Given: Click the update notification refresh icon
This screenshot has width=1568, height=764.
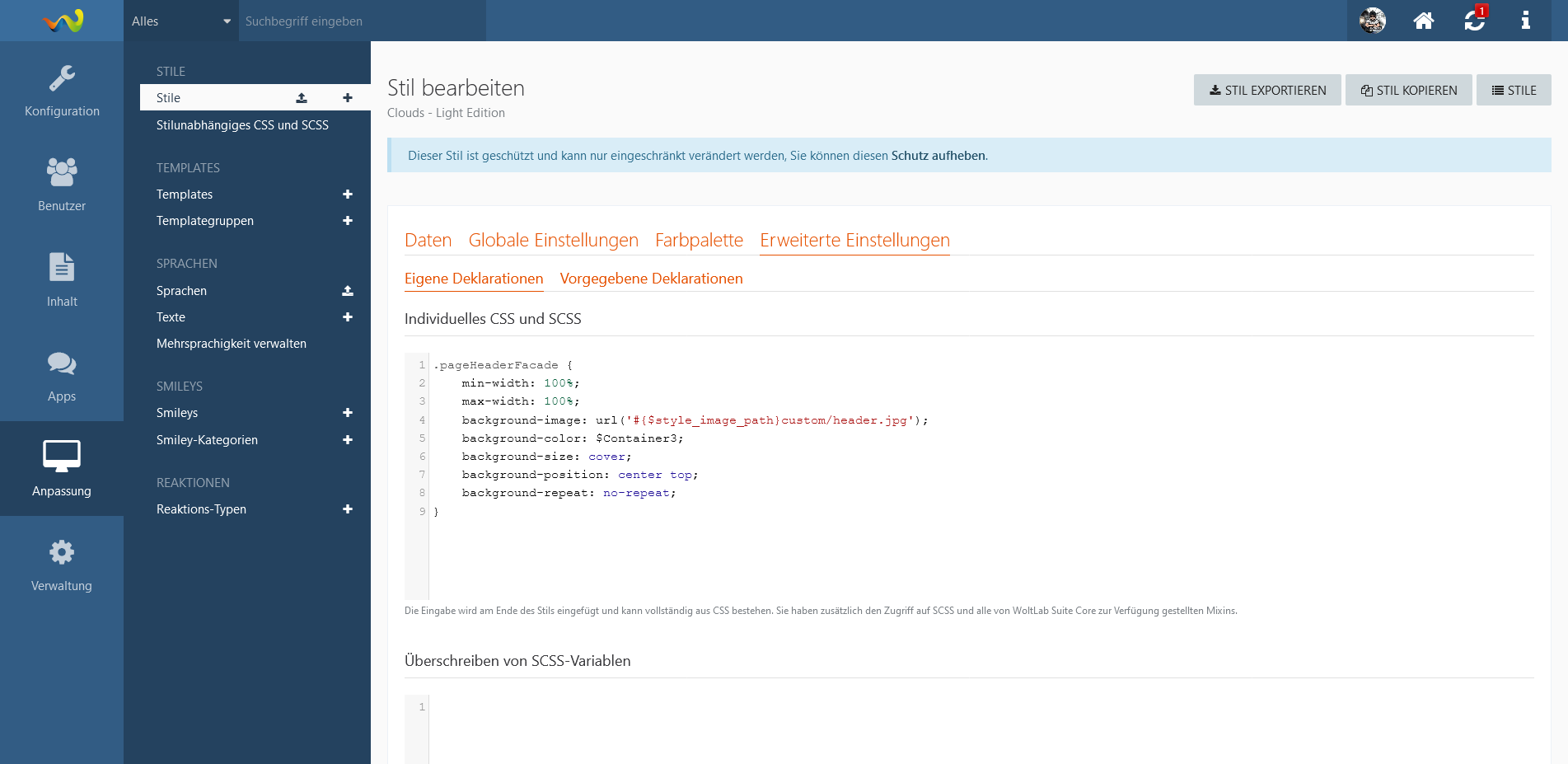Looking at the screenshot, I should pyautogui.click(x=1474, y=21).
